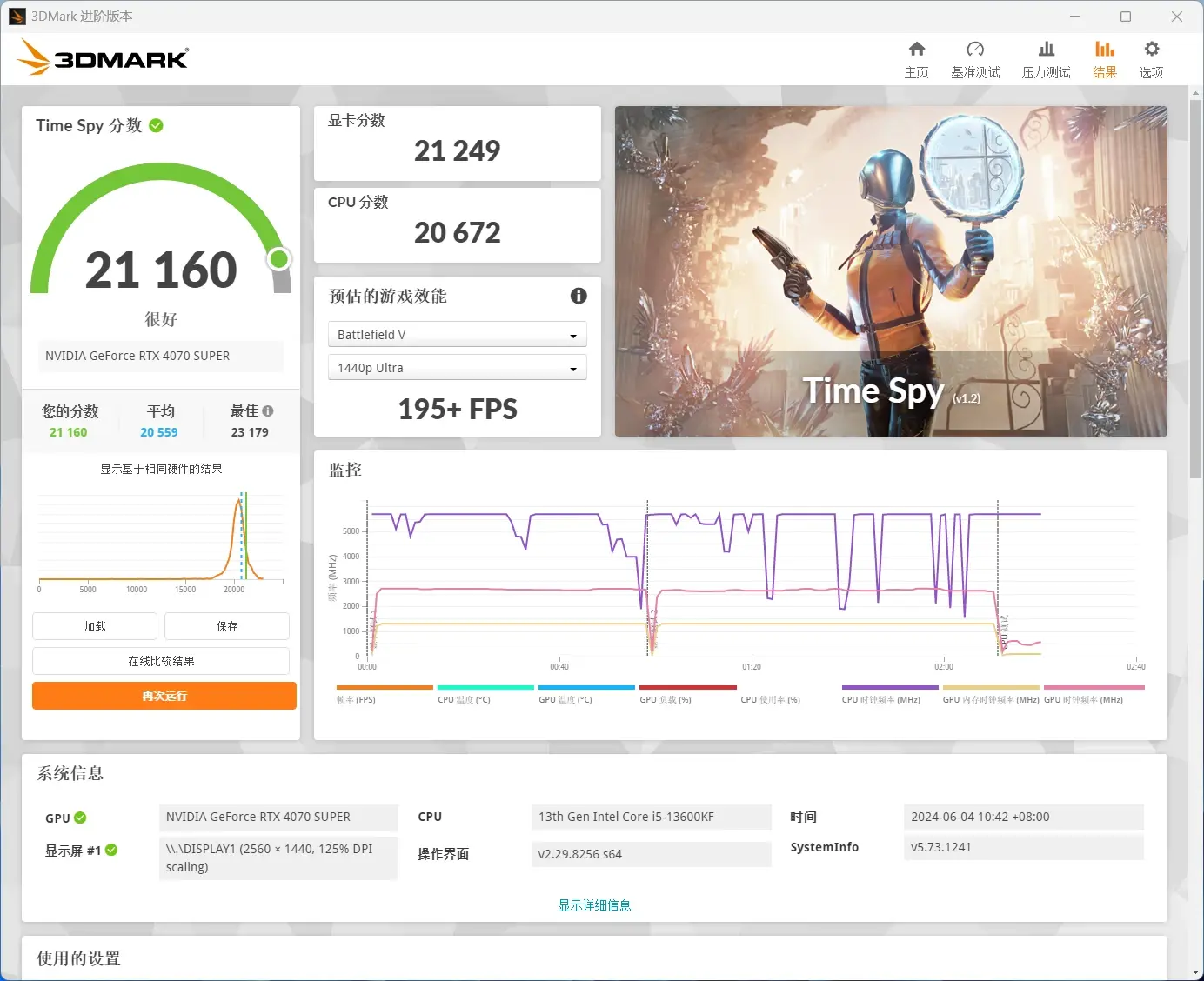1204x981 pixels.
Task: Click the scrollbar down arrow
Action: pos(1196,972)
